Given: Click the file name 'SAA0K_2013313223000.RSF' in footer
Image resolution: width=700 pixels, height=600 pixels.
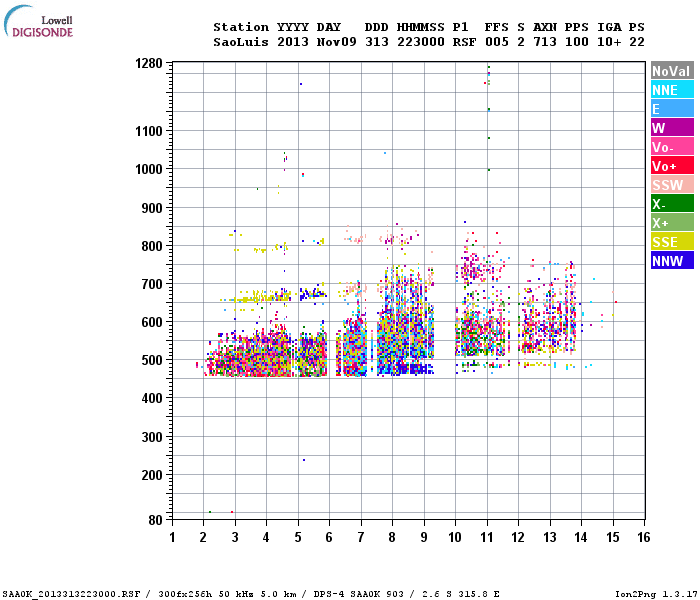Looking at the screenshot, I should pos(71,594).
